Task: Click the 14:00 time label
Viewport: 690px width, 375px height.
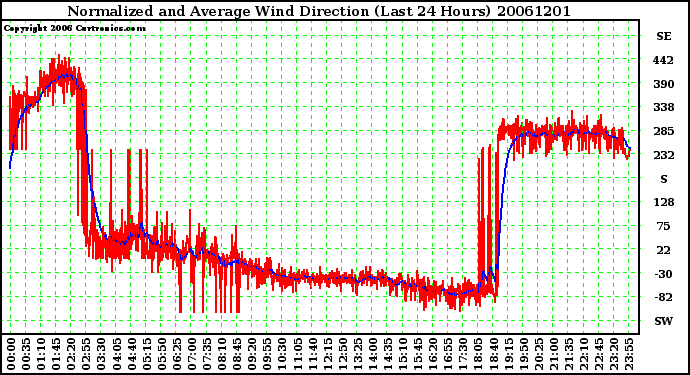Action: point(372,354)
